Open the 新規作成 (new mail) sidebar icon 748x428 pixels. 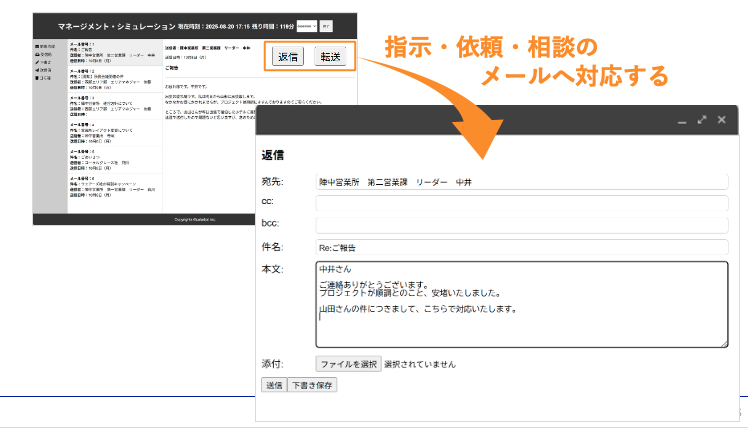[x=44, y=47]
